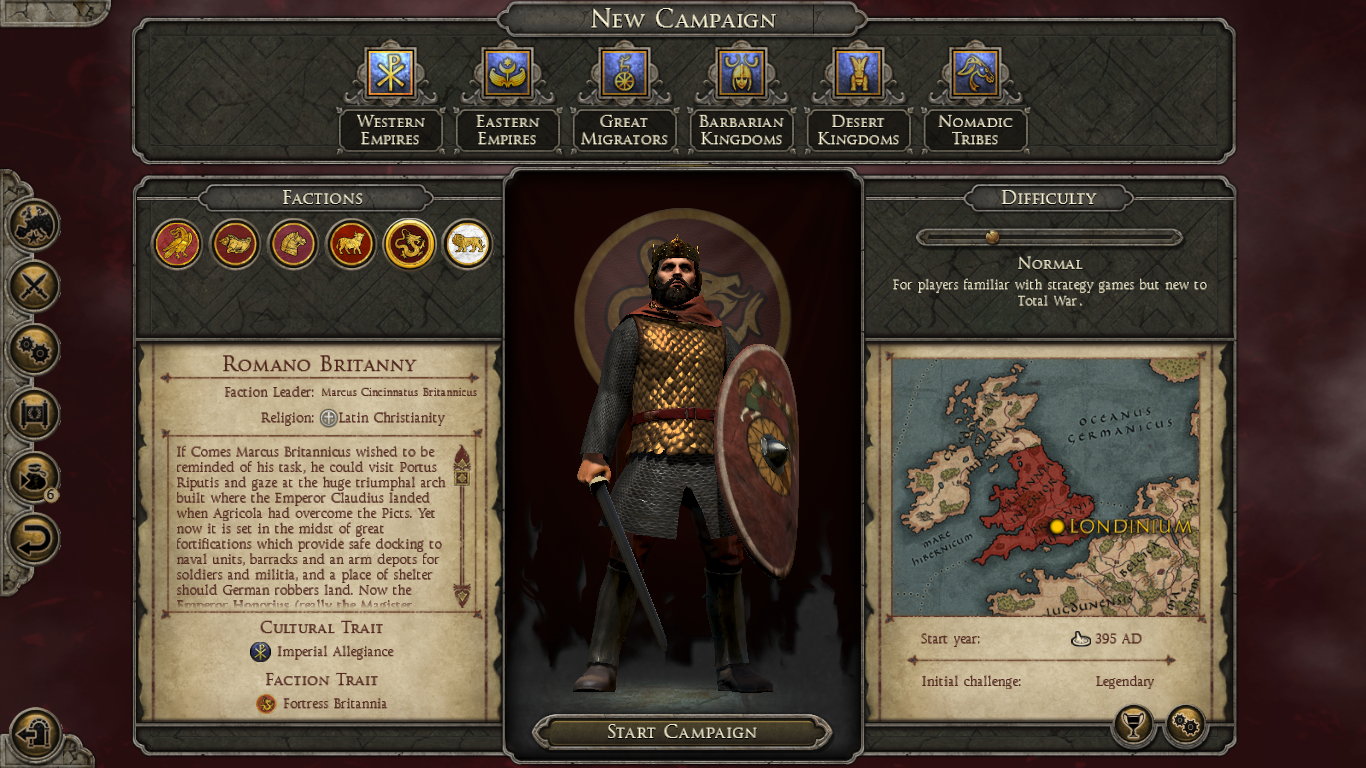Click the sidebar gear options icon
Screen dimensions: 1366x768
coord(34,350)
